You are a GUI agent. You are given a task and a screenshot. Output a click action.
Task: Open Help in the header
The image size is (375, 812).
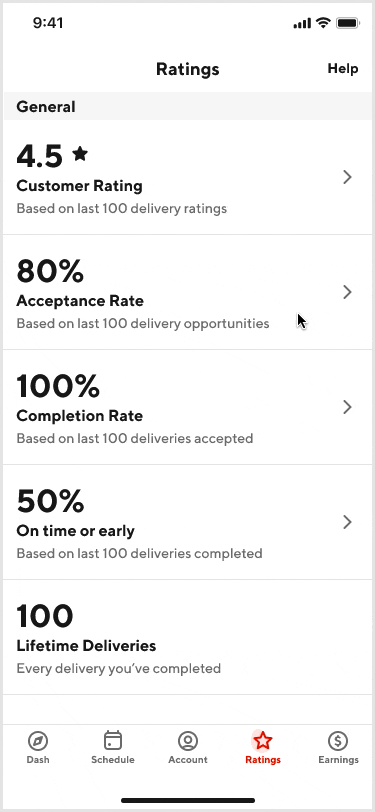pos(342,68)
